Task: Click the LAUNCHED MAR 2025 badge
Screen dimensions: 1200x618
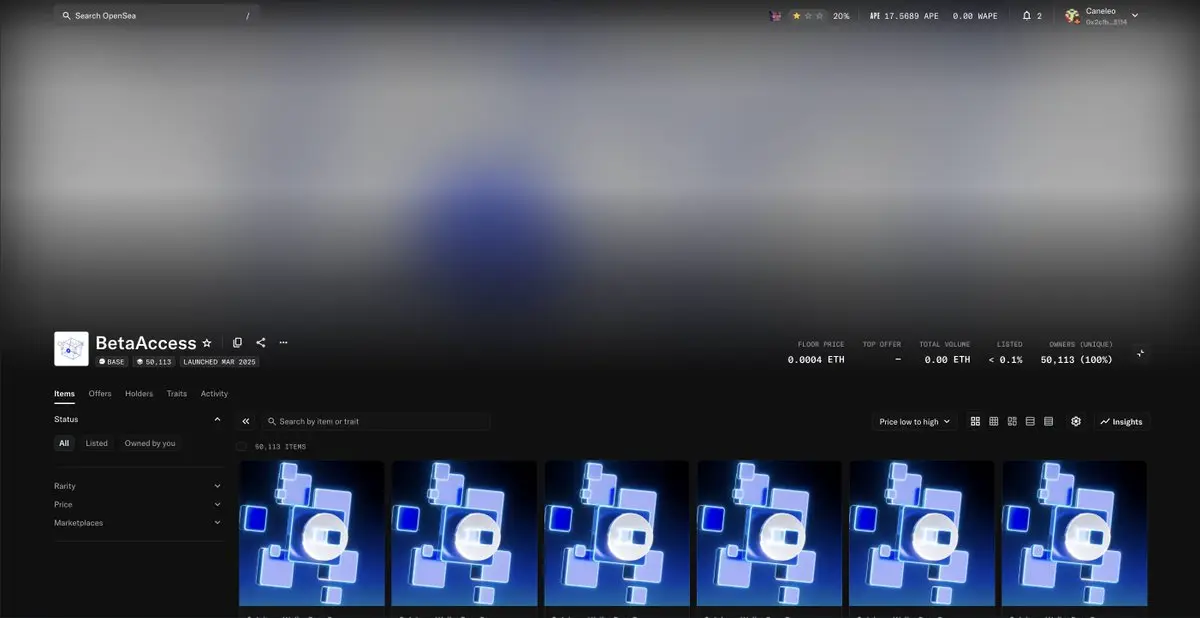Action: [219, 361]
